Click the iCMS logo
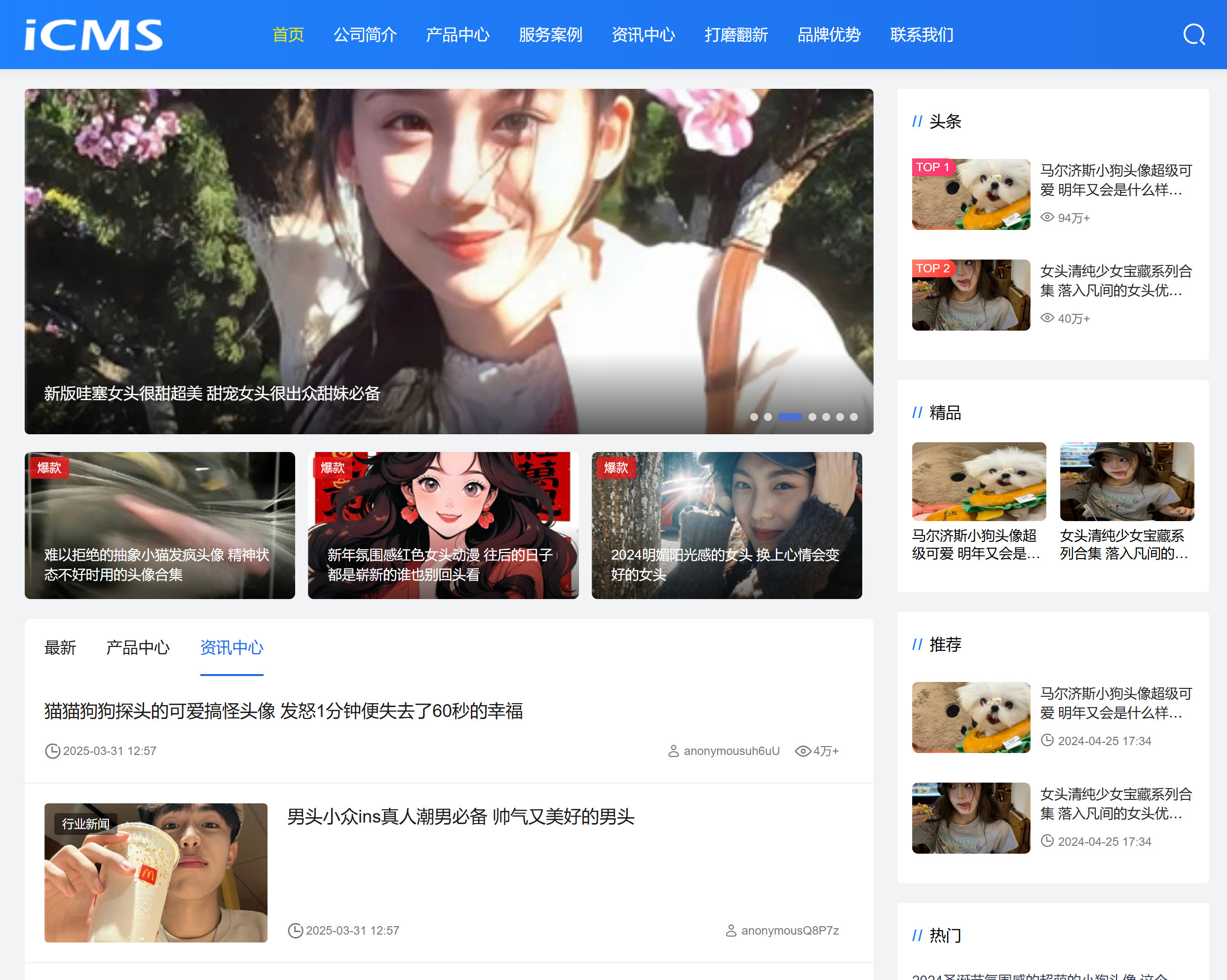Screen dimensions: 1227x980 point(94,36)
